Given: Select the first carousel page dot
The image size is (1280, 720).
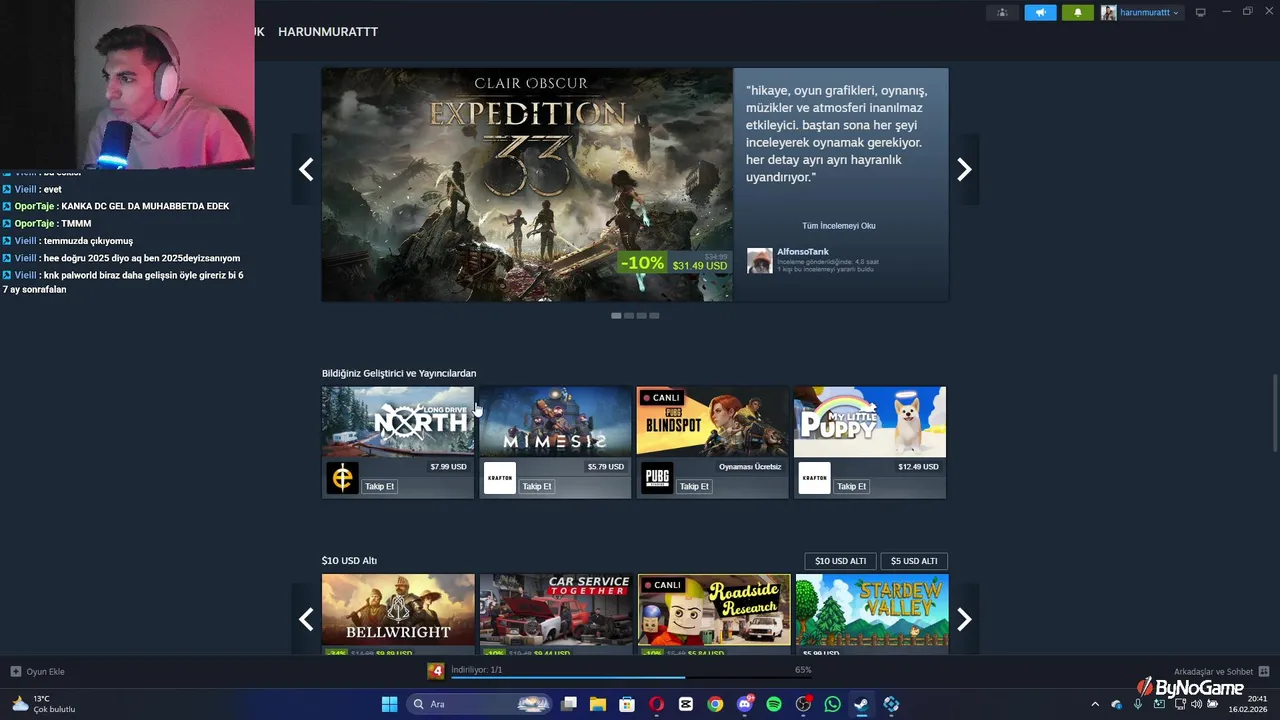Looking at the screenshot, I should point(616,316).
